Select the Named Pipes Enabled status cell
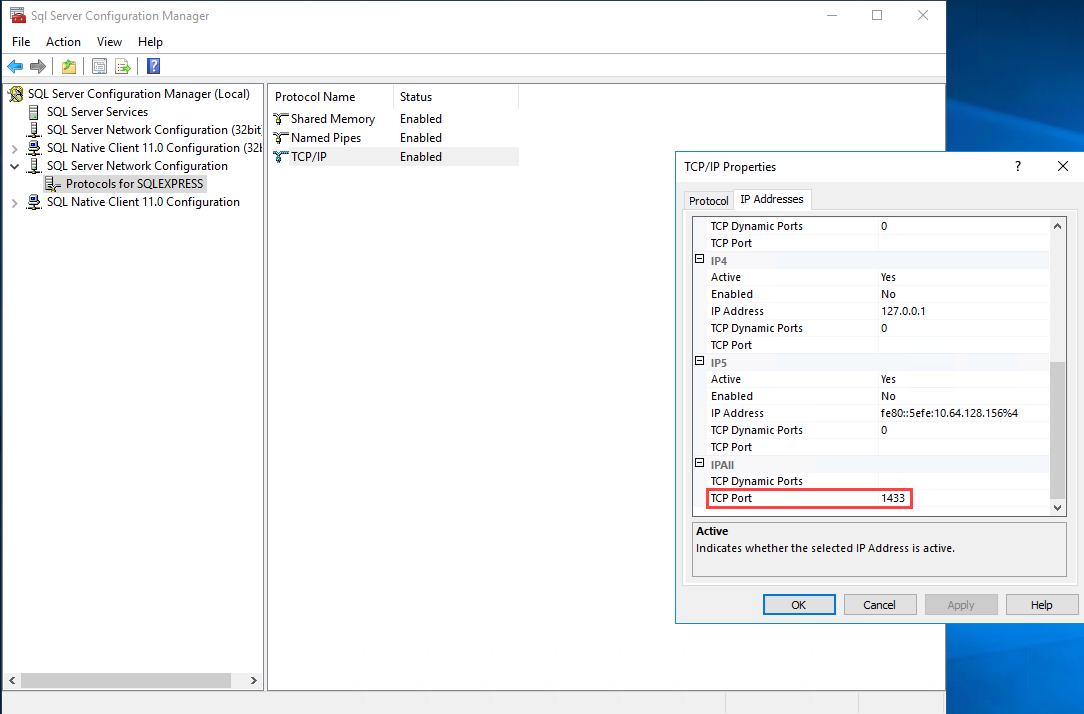This screenshot has width=1084, height=714. click(421, 138)
